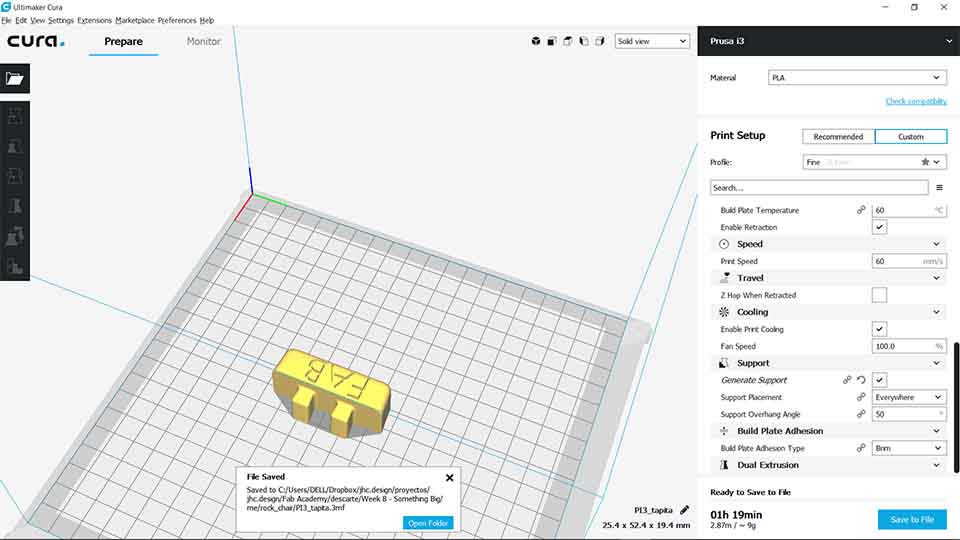Click the Check compatibility link
This screenshot has width=960, height=540.
[x=916, y=101]
